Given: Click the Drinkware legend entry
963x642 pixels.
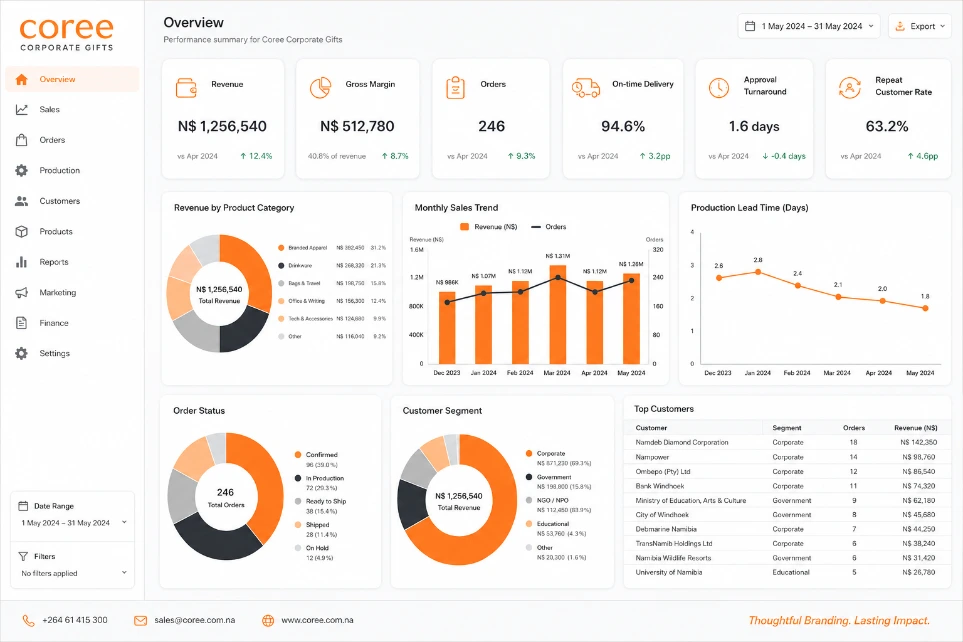Looking at the screenshot, I should 332,266.
